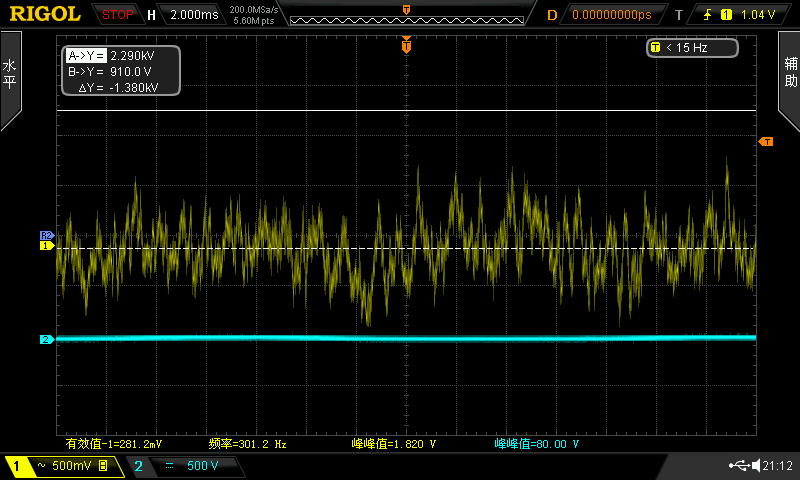Image resolution: width=800 pixels, height=480 pixels.
Task: Click the channel 1 bandwidth limit B icon
Action: (103, 465)
